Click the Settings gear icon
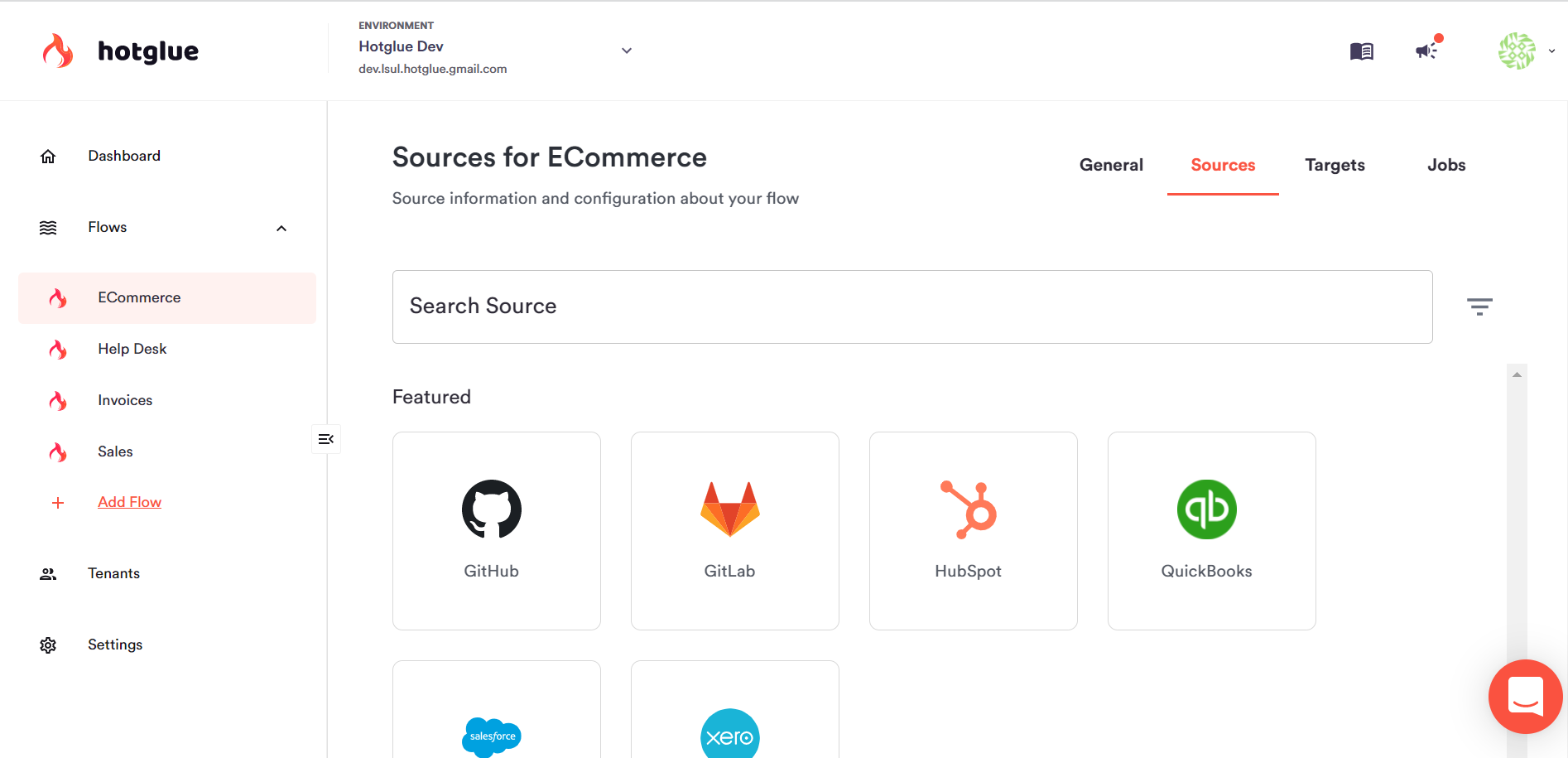This screenshot has height=758, width=1568. (48, 645)
